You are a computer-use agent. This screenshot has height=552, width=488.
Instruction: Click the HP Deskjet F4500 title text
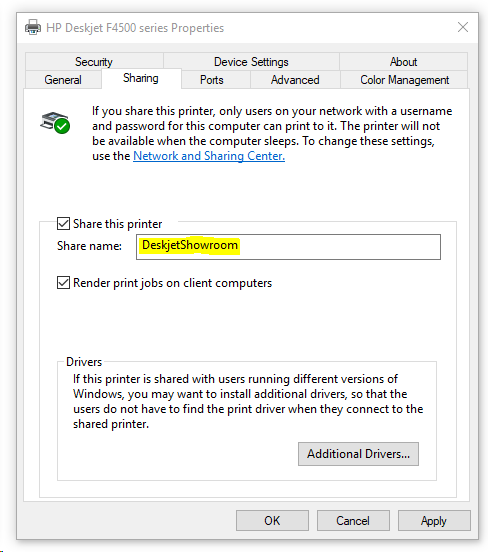coord(135,28)
